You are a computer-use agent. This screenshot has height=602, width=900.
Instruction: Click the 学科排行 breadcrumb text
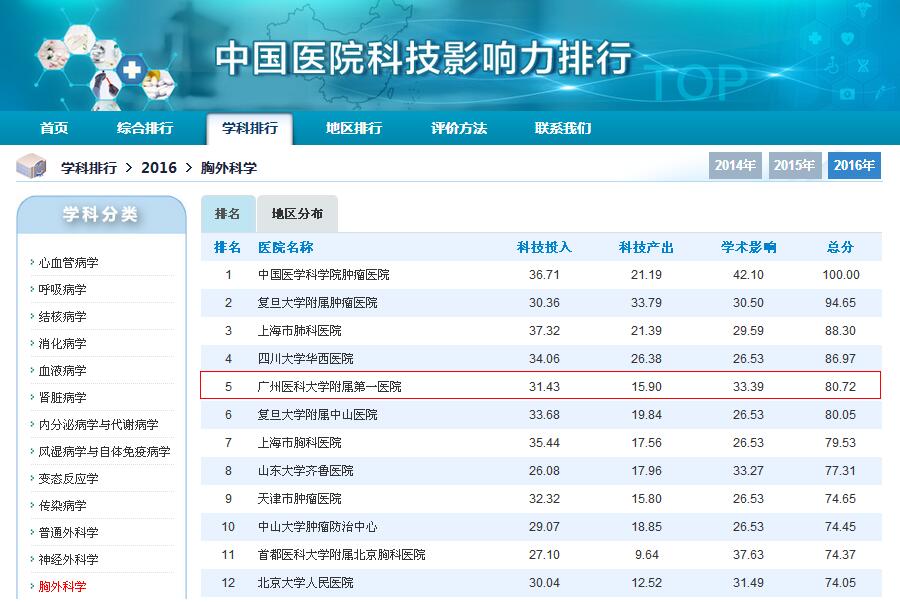click(89, 168)
